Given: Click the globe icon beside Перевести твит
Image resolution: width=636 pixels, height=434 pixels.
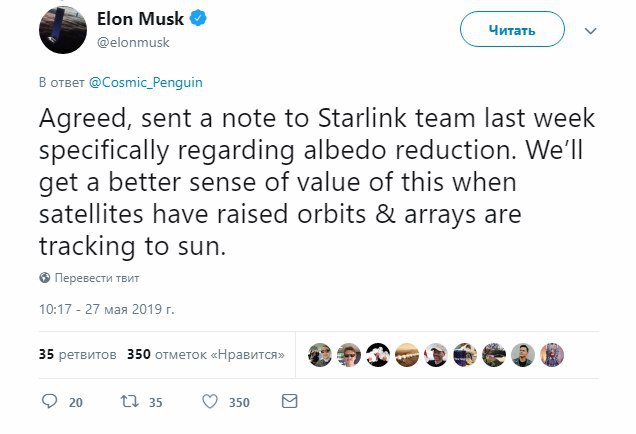Looking at the screenshot, I should [44, 277].
